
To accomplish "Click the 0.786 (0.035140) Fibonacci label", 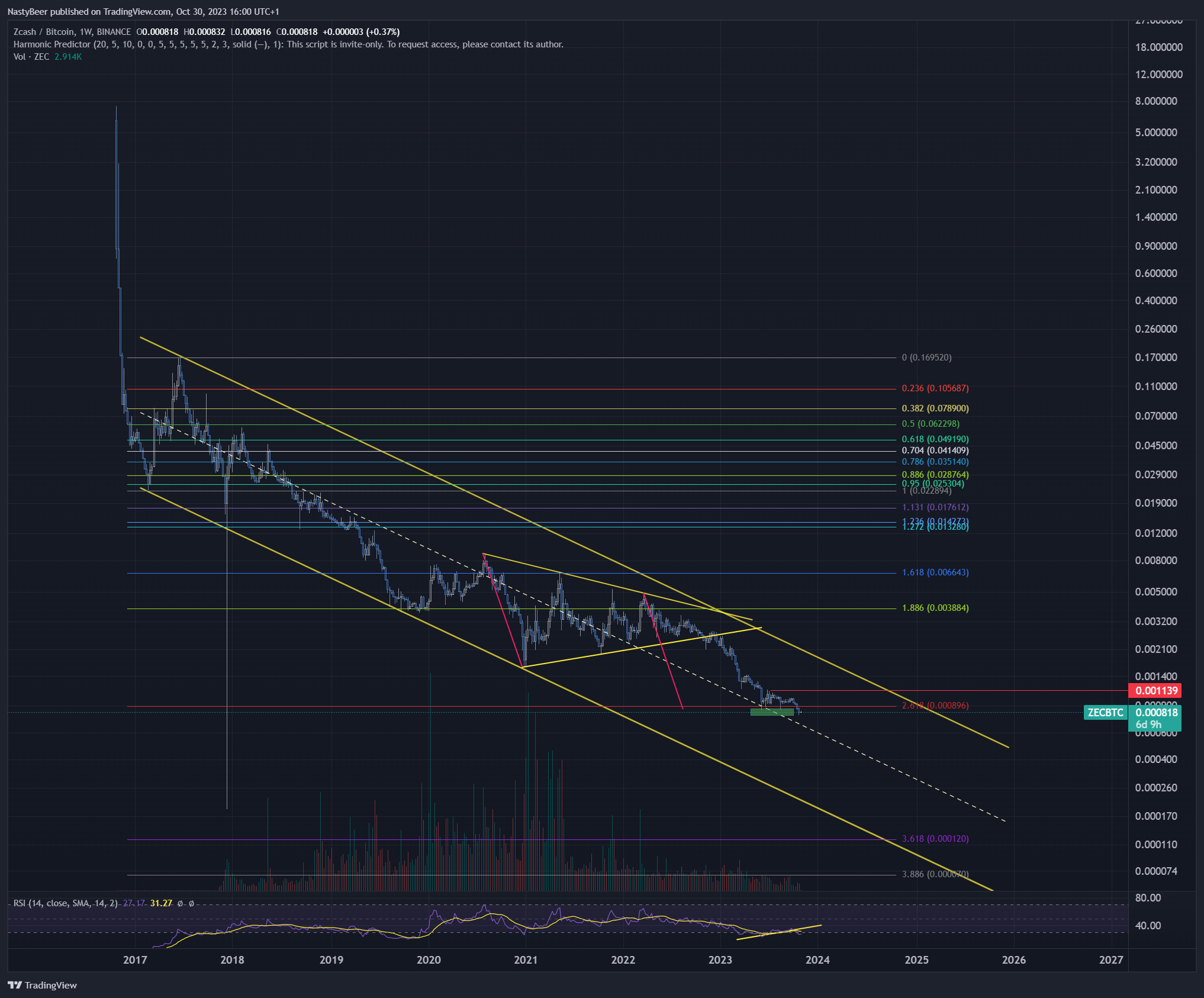I will 935,462.
